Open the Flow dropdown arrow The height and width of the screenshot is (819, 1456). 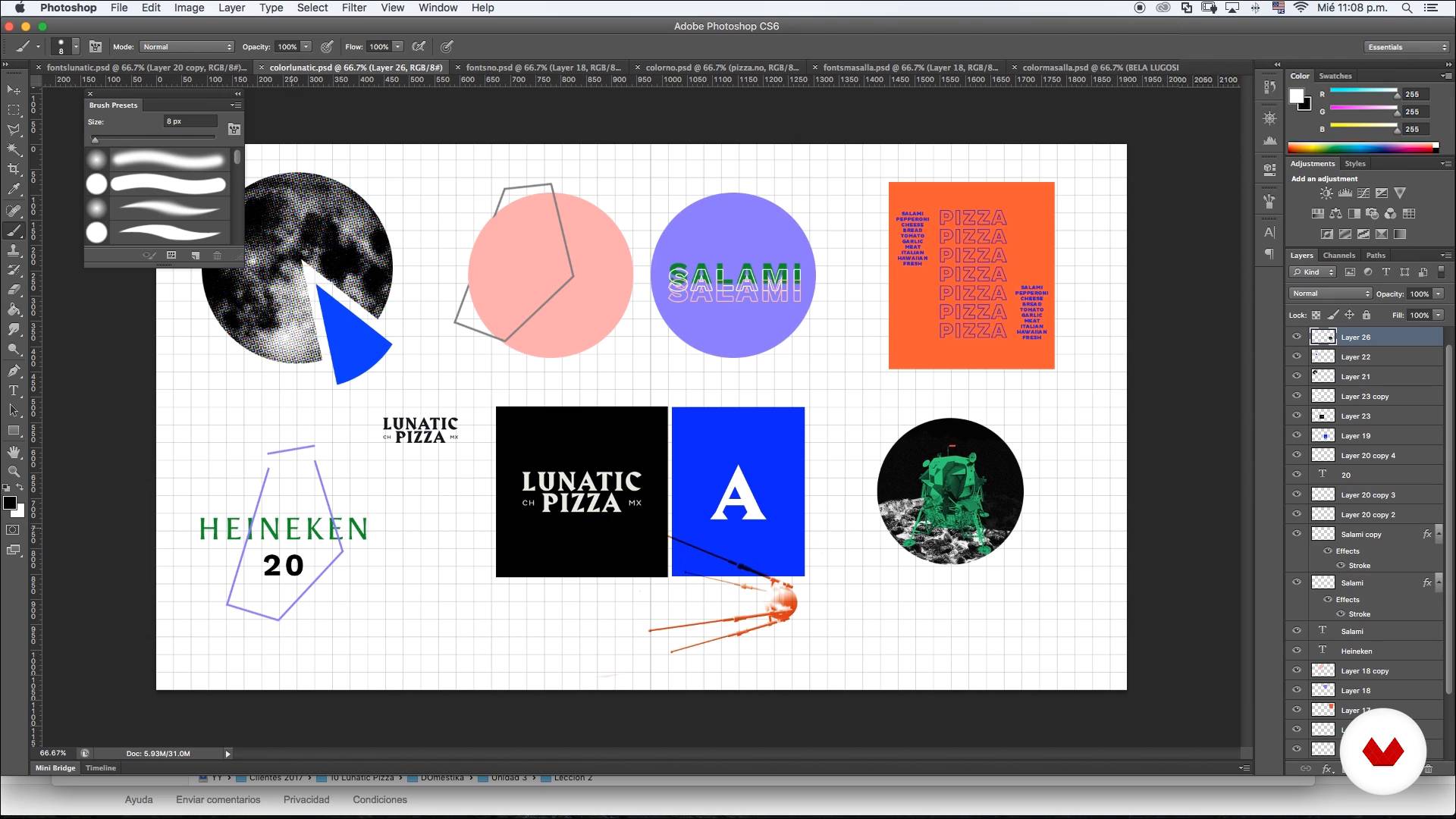pos(397,47)
